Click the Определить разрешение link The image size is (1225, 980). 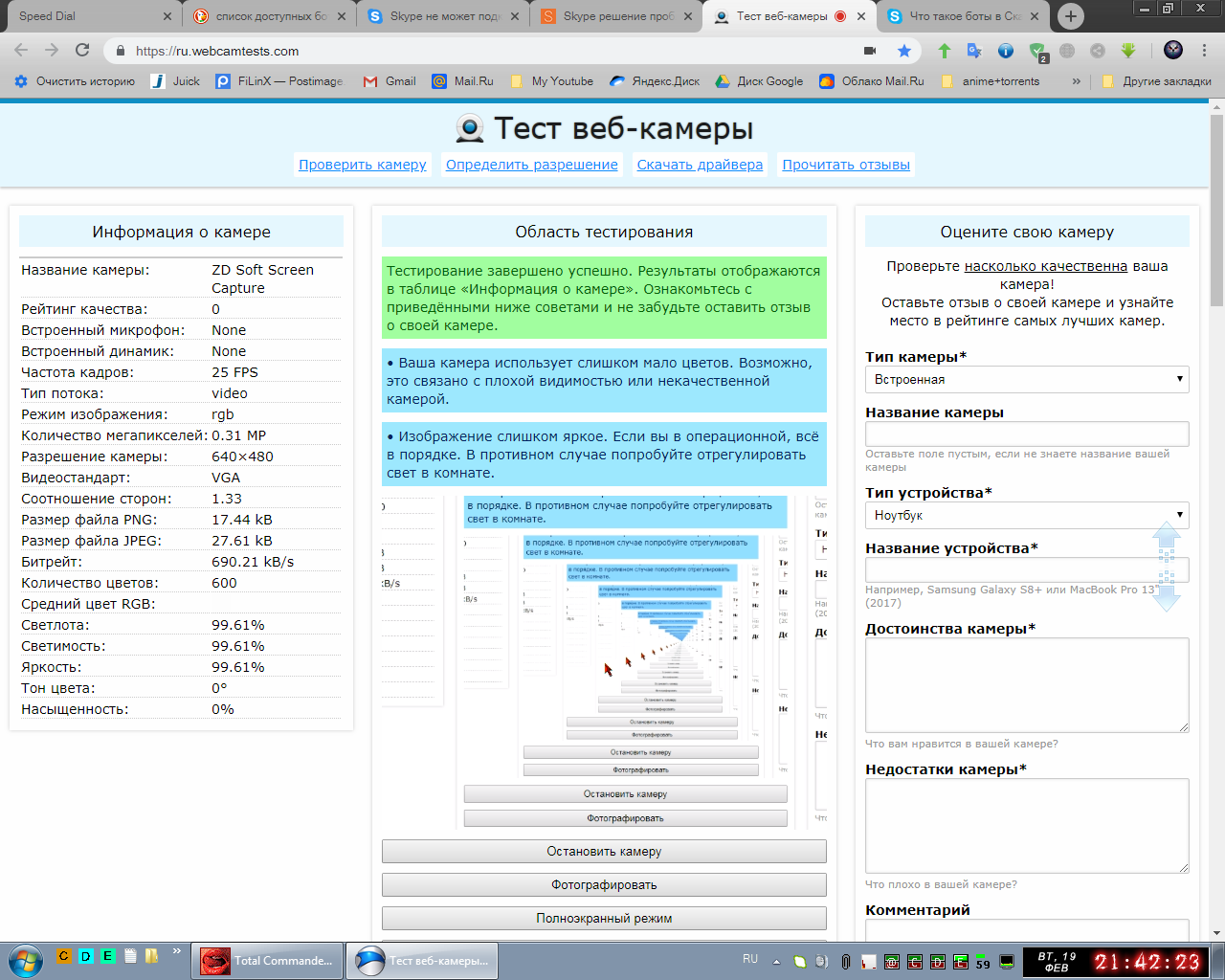point(532,165)
